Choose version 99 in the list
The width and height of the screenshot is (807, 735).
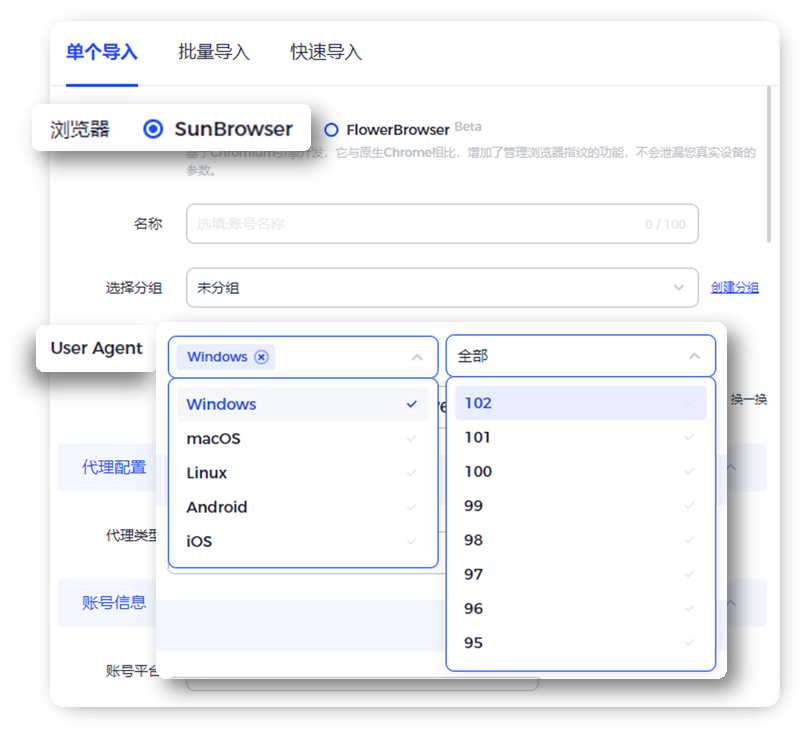581,505
